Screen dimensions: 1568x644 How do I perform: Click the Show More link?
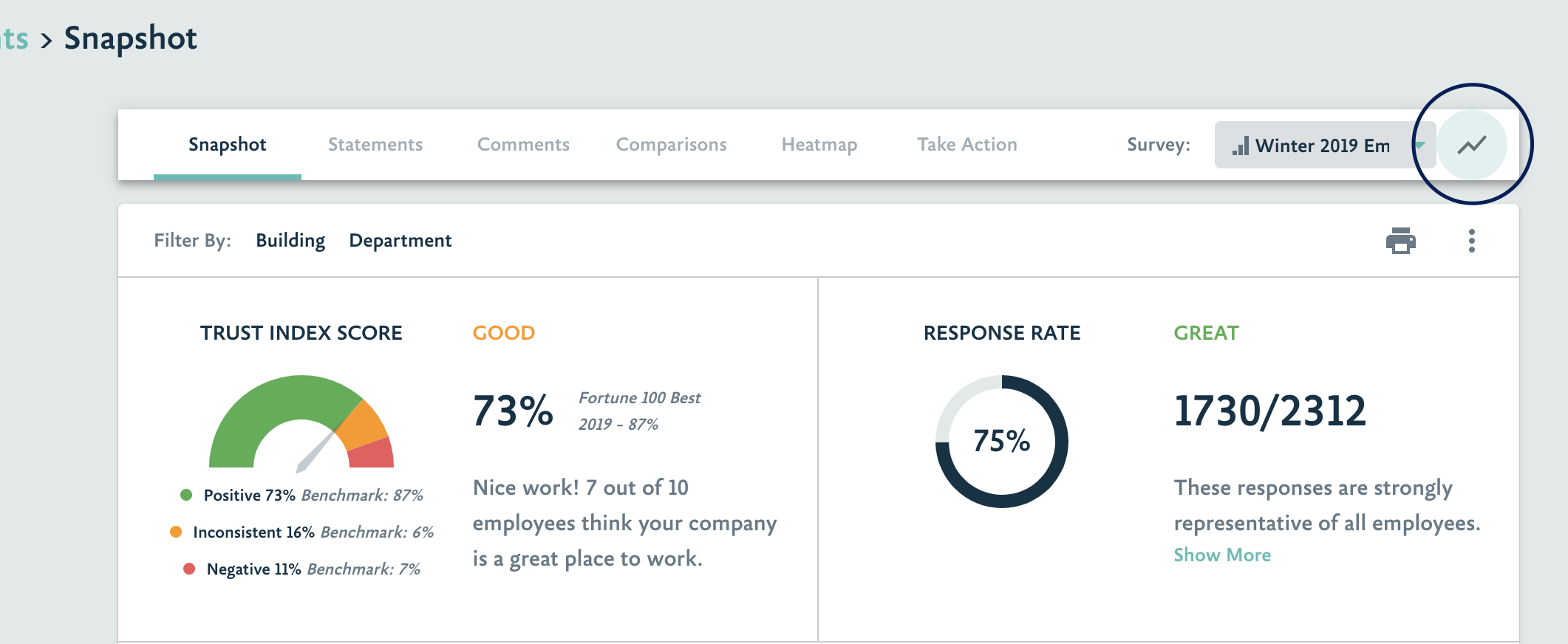[x=1222, y=555]
